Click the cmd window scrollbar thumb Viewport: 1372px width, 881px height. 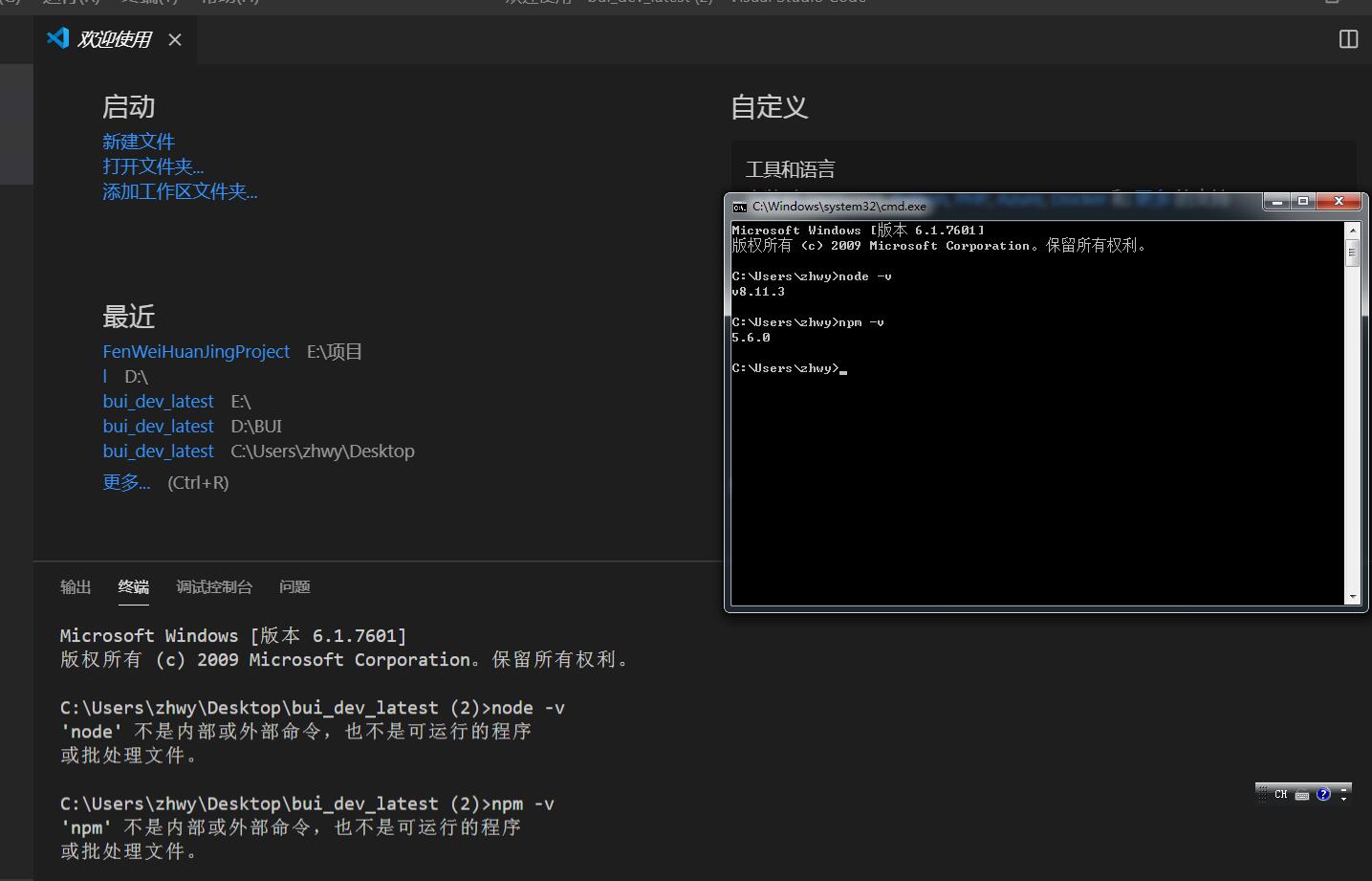(1352, 253)
